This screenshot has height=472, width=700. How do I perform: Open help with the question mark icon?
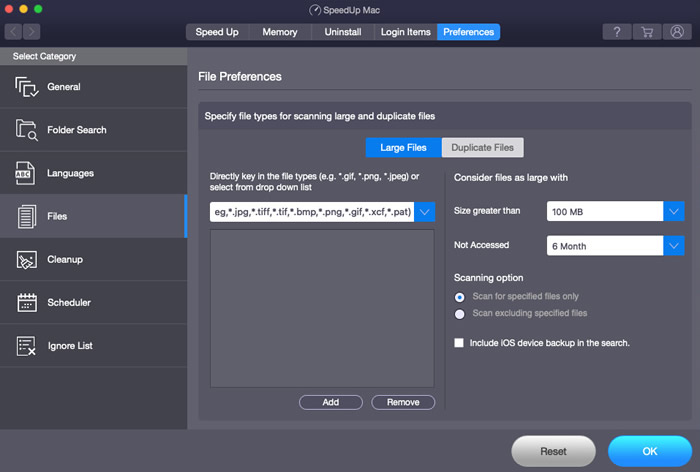[617, 32]
